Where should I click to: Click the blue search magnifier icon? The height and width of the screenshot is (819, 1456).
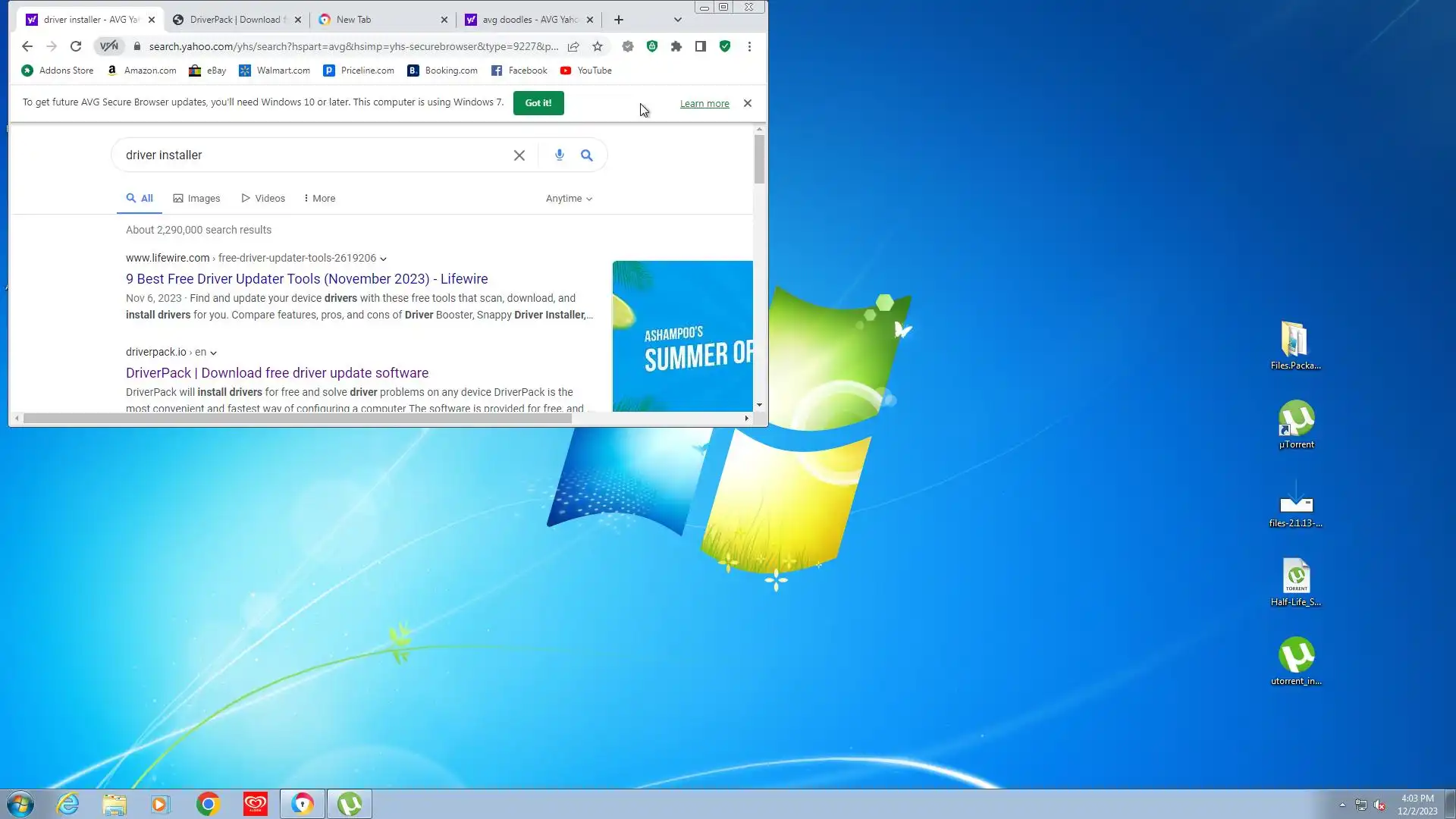coord(586,155)
